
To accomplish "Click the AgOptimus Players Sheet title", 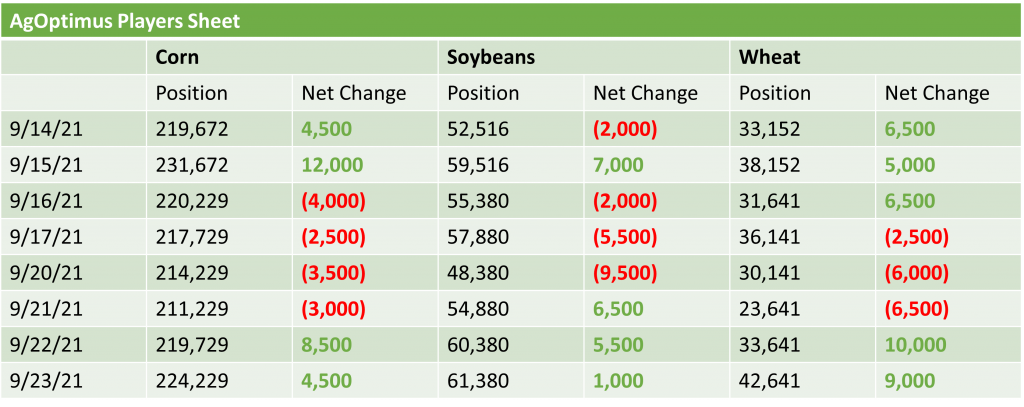I will pyautogui.click(x=124, y=21).
